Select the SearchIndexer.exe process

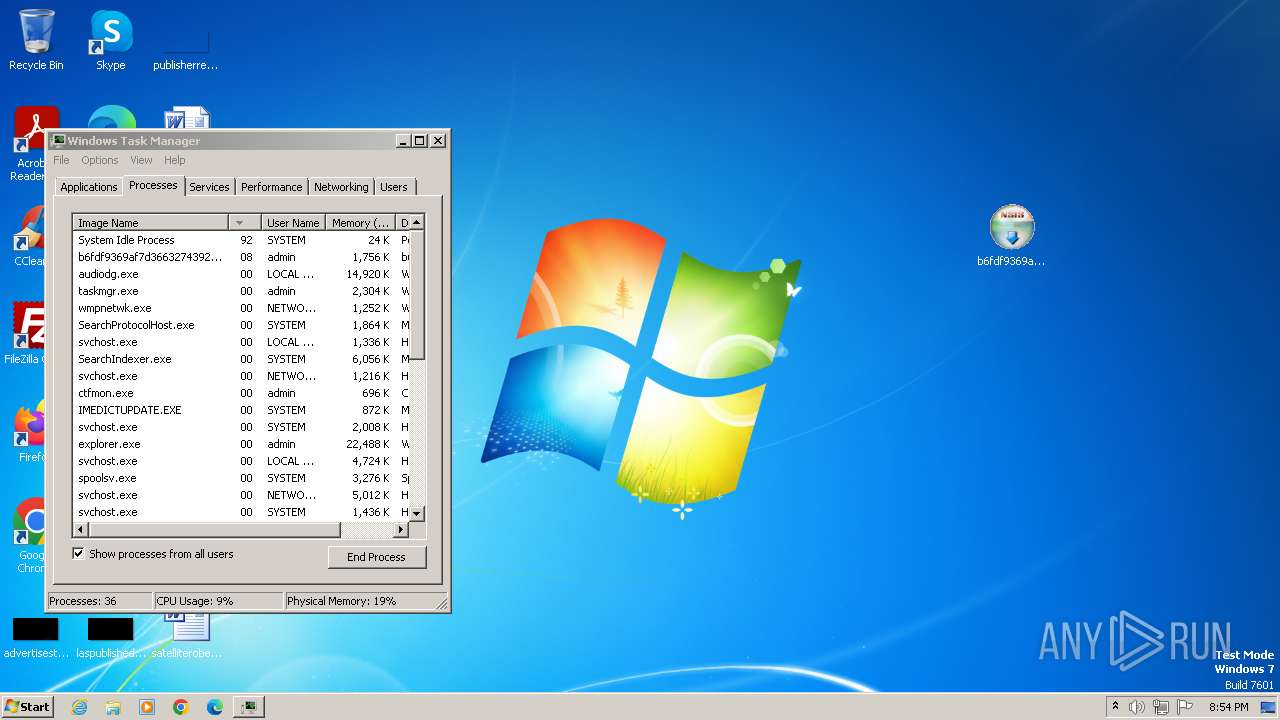[x=241, y=359]
